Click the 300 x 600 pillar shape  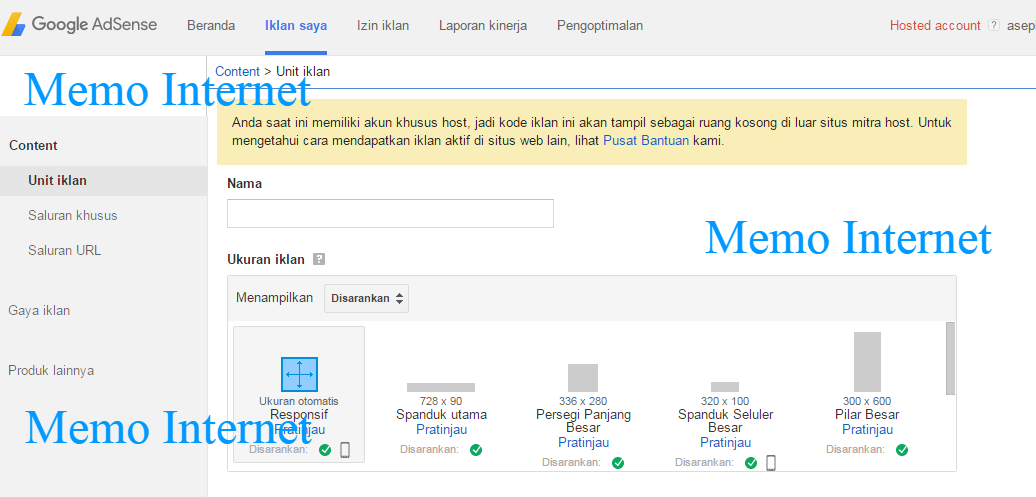pyautogui.click(x=867, y=362)
